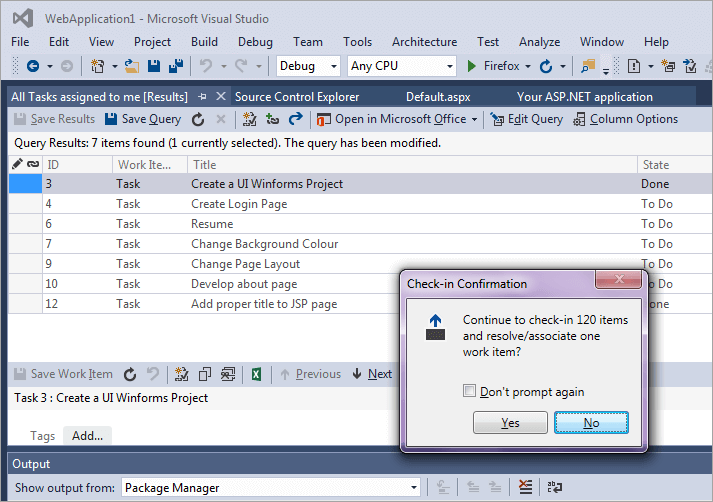Select the Change Background Colour task row

point(361,244)
